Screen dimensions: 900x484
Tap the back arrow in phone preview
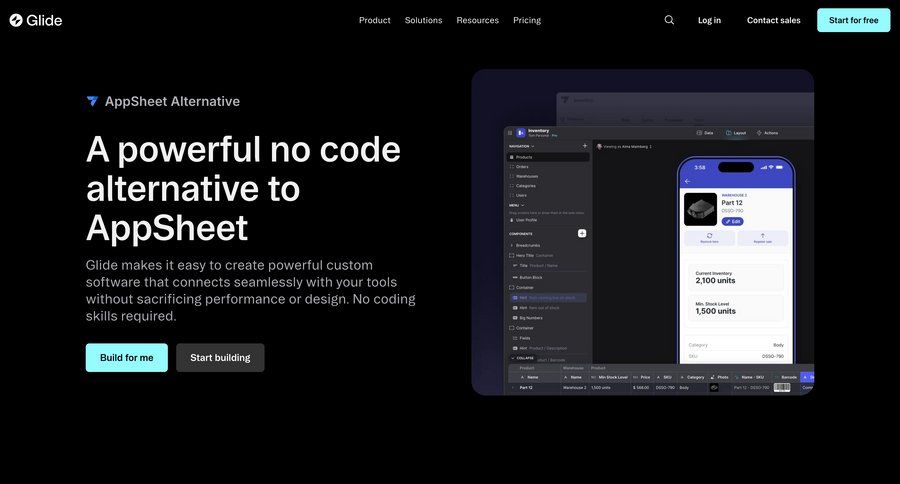click(x=687, y=181)
